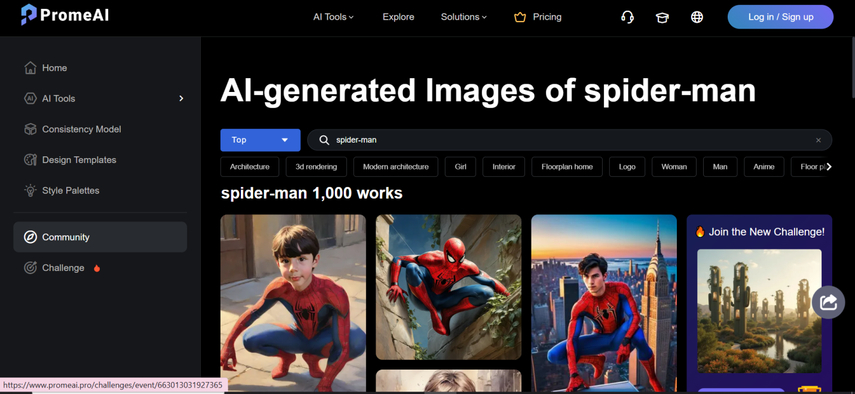Open the Spider-Man crouching on wall image
This screenshot has height=394, width=855.
448,287
